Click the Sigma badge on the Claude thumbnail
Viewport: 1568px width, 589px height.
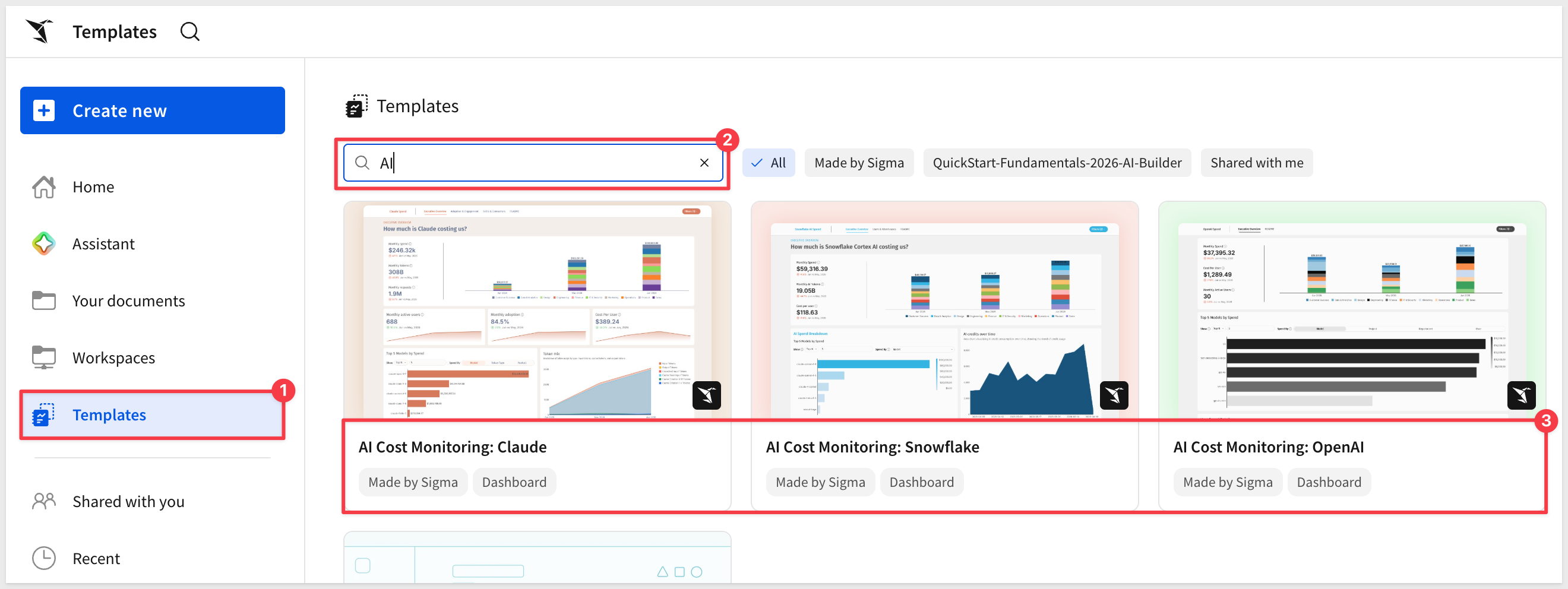click(x=707, y=395)
